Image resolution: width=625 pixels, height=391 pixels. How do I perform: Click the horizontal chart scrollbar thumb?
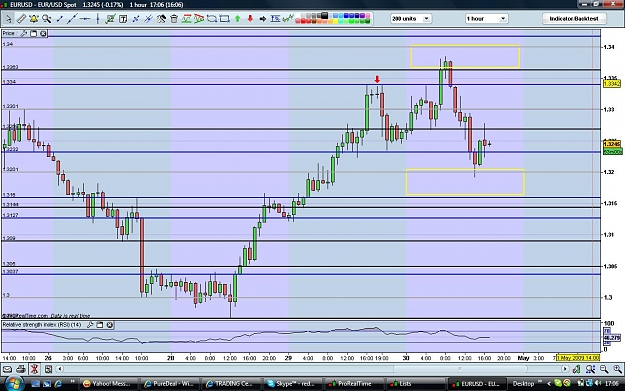460,369
